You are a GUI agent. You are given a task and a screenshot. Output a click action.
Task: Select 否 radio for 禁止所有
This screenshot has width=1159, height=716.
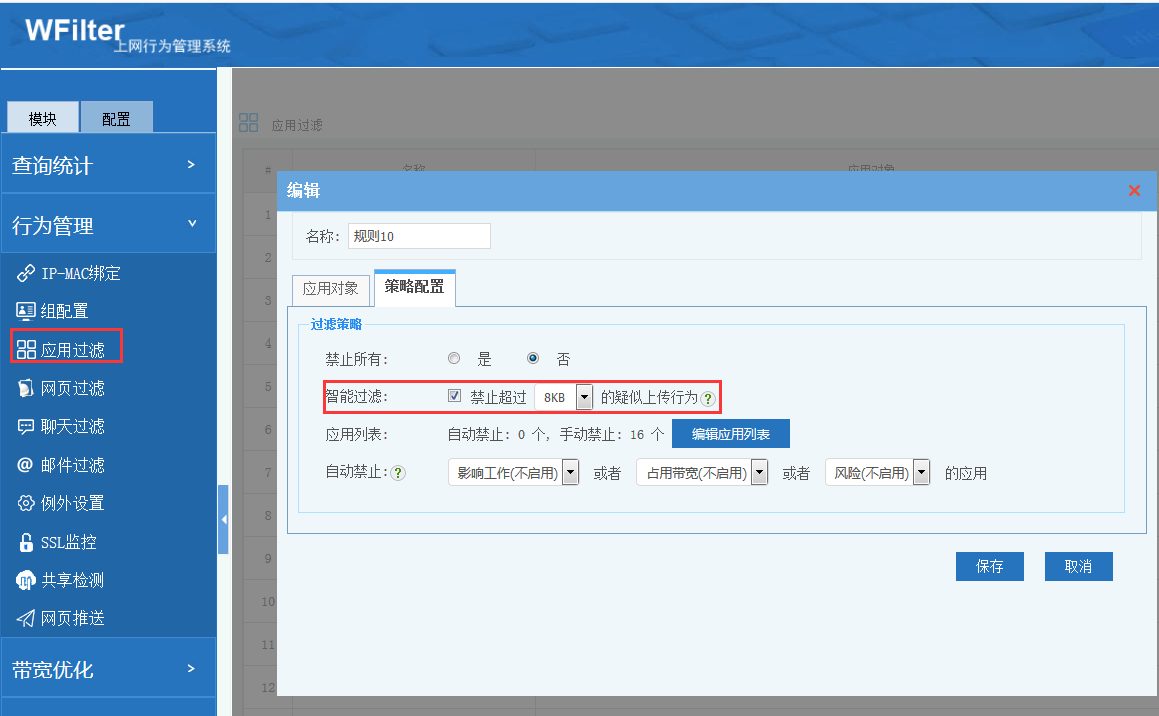click(x=533, y=358)
